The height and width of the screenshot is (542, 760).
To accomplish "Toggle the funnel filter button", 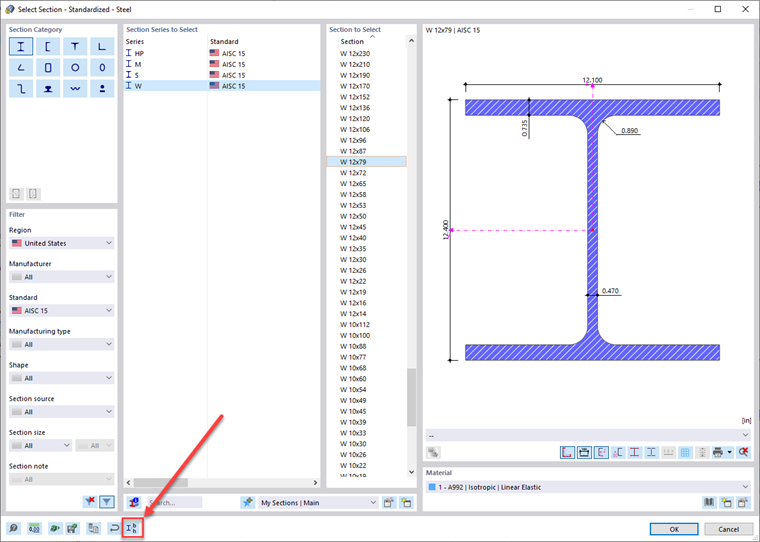I will click(107, 501).
